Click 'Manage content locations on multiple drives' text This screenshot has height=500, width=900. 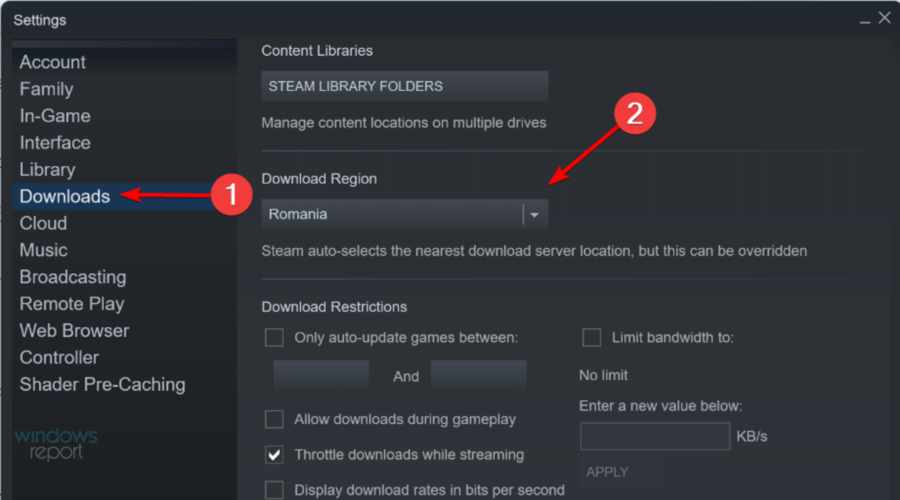[x=404, y=123]
